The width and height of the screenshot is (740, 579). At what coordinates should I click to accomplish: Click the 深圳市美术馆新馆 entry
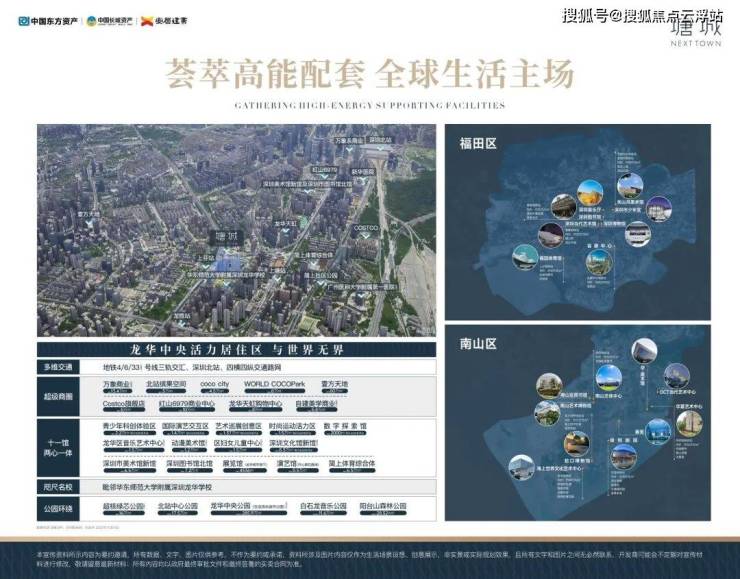click(129, 466)
